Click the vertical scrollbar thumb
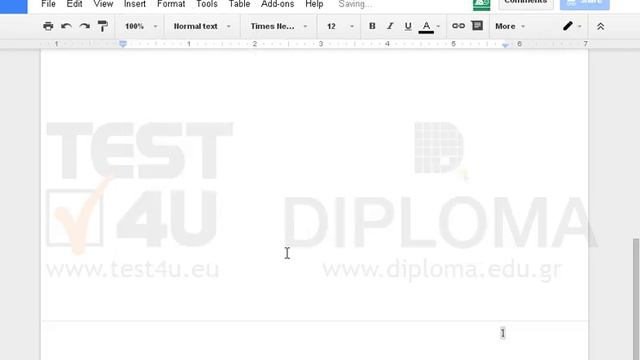The image size is (640, 360). [636, 299]
